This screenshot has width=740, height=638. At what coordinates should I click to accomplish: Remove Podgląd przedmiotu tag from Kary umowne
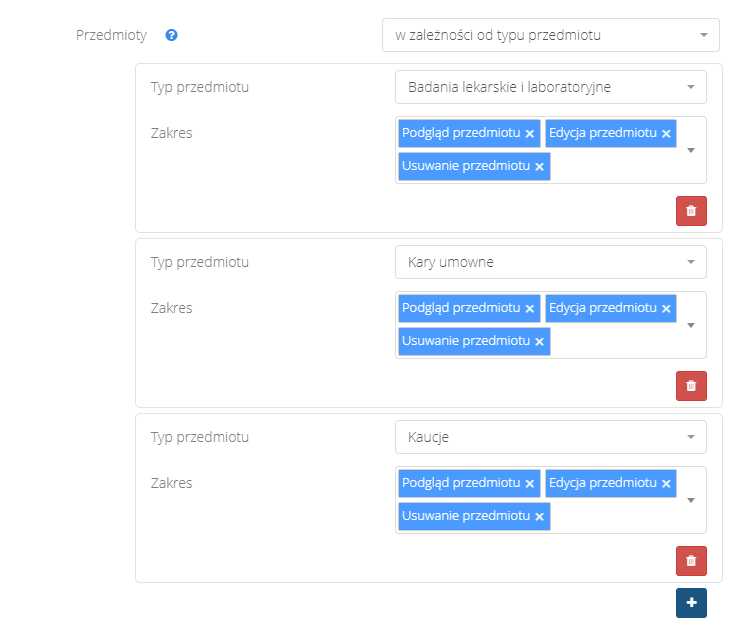(530, 308)
